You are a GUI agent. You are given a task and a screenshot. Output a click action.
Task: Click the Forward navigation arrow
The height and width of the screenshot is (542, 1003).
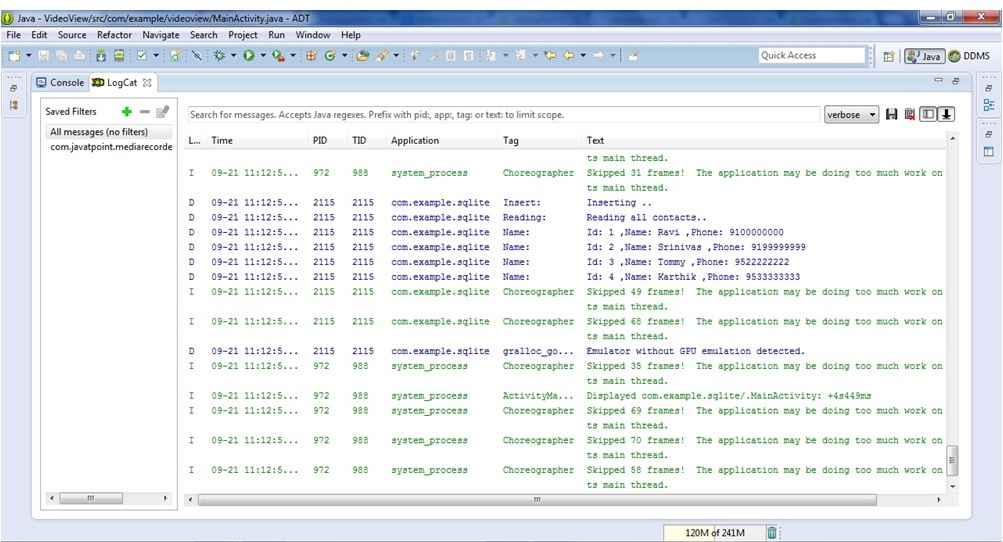coord(599,56)
